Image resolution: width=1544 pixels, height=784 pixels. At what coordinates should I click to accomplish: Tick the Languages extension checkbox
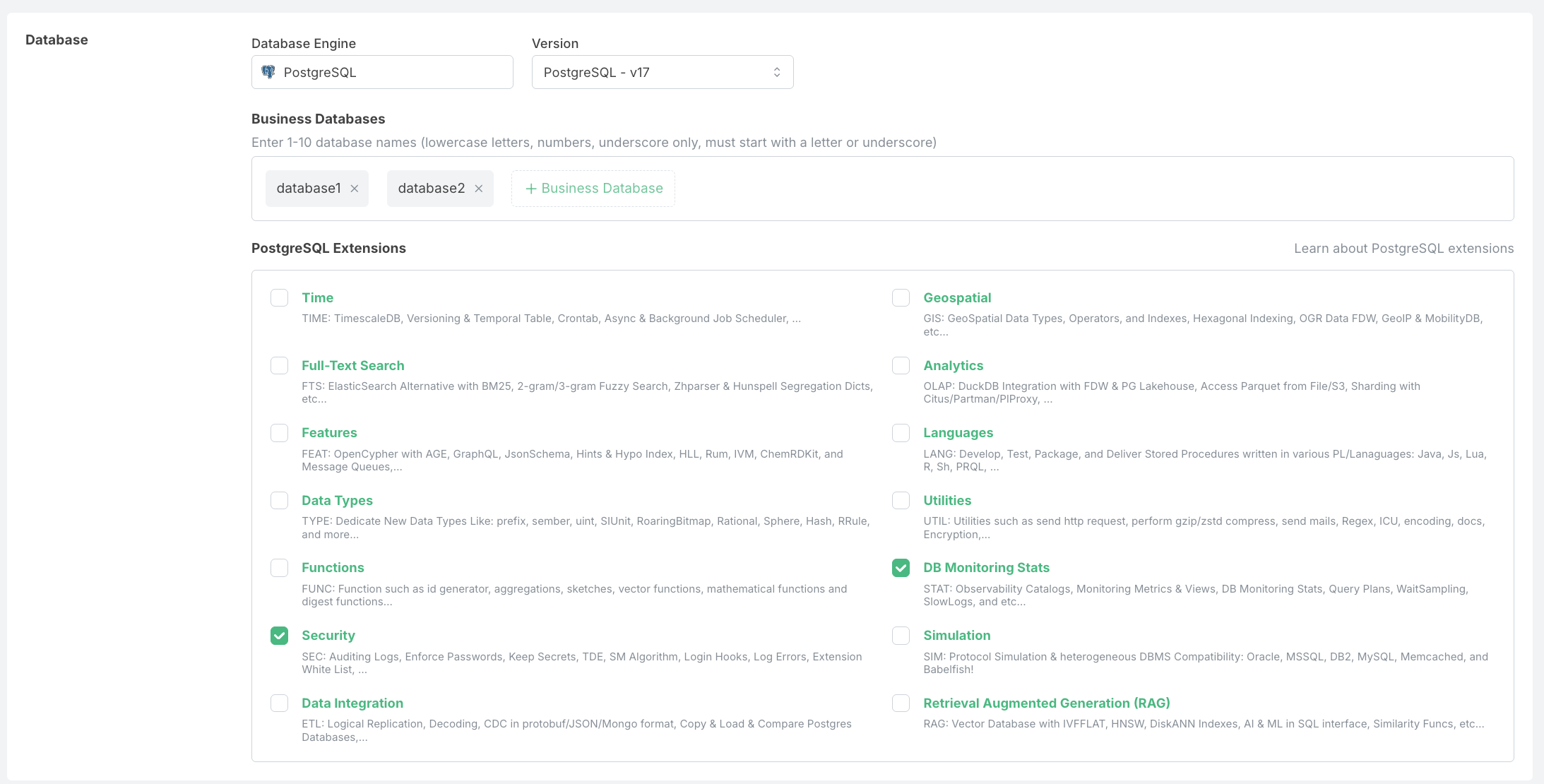(x=901, y=432)
